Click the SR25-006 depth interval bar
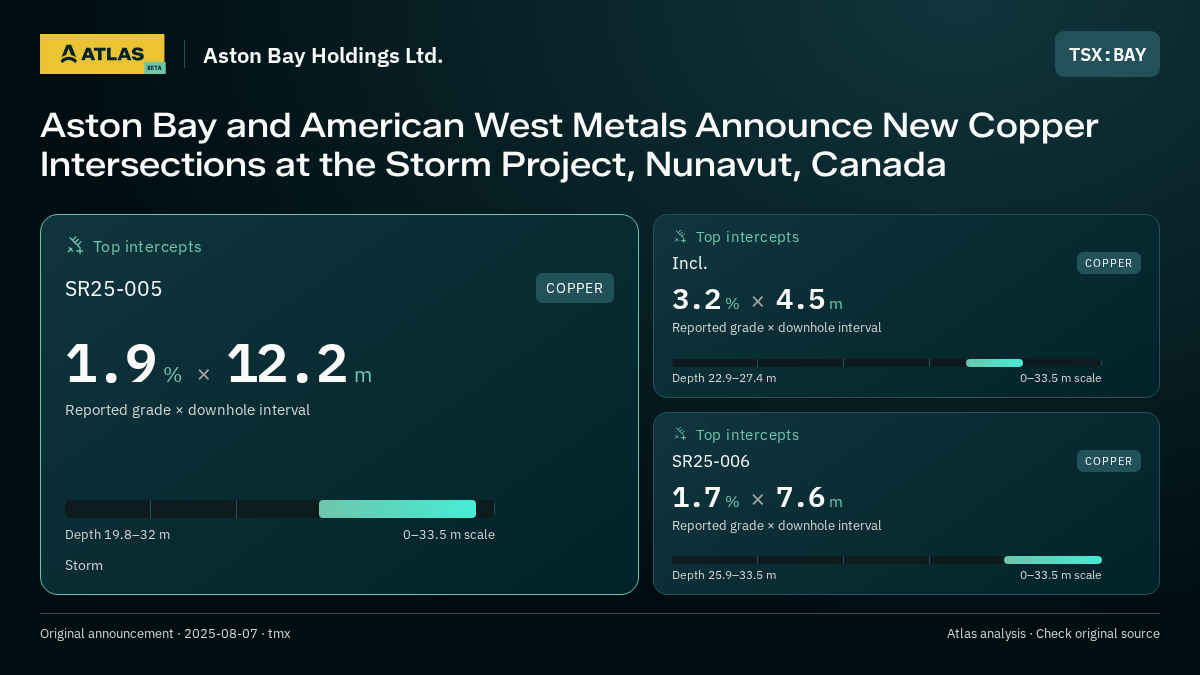The width and height of the screenshot is (1200, 675). 887,560
